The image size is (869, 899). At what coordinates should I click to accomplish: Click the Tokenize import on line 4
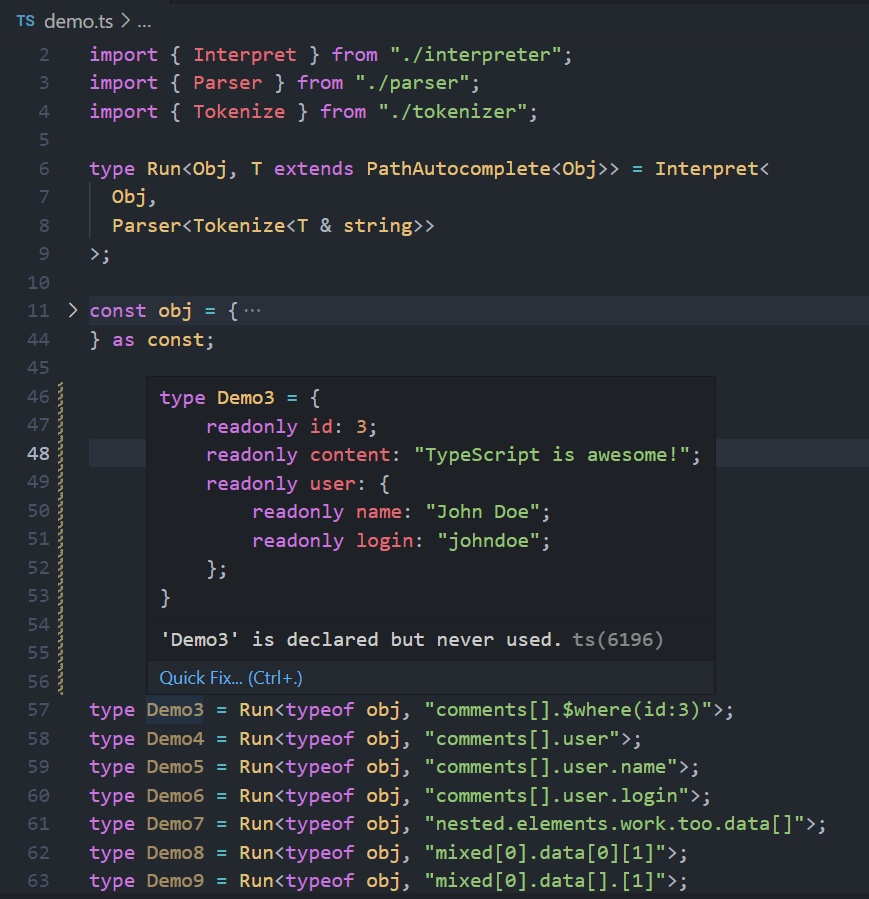tap(239, 111)
